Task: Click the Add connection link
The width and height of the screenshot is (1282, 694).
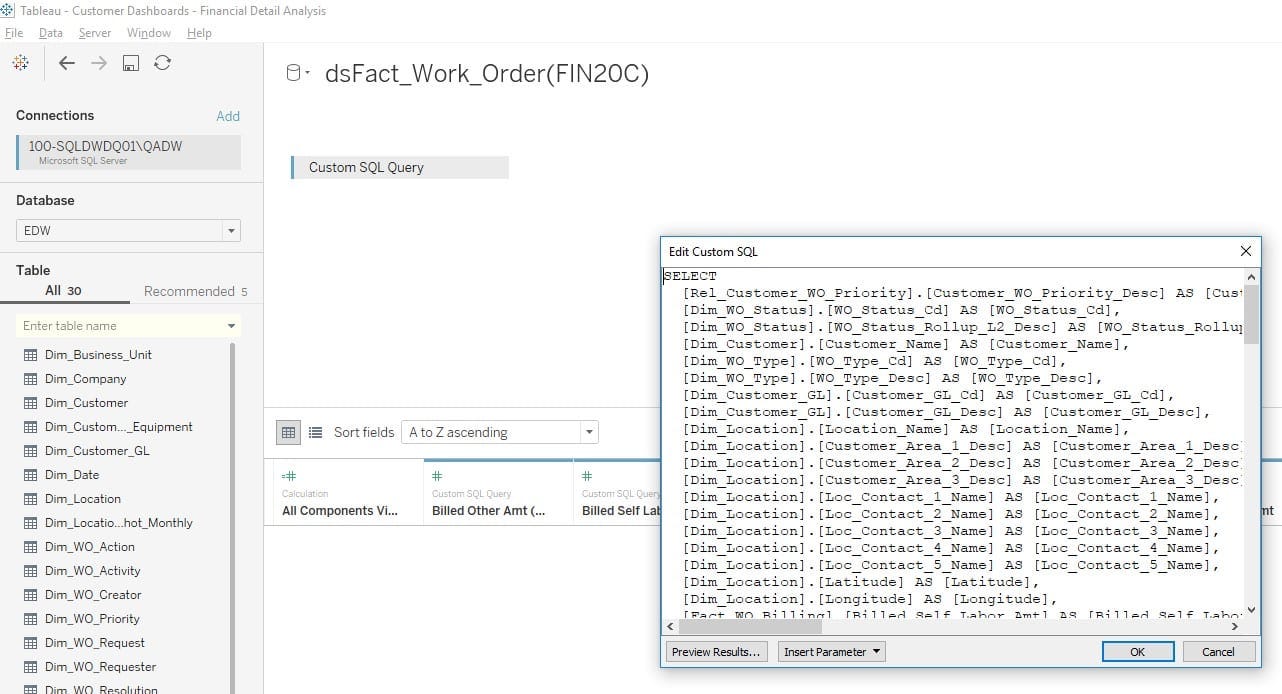Action: coord(228,116)
